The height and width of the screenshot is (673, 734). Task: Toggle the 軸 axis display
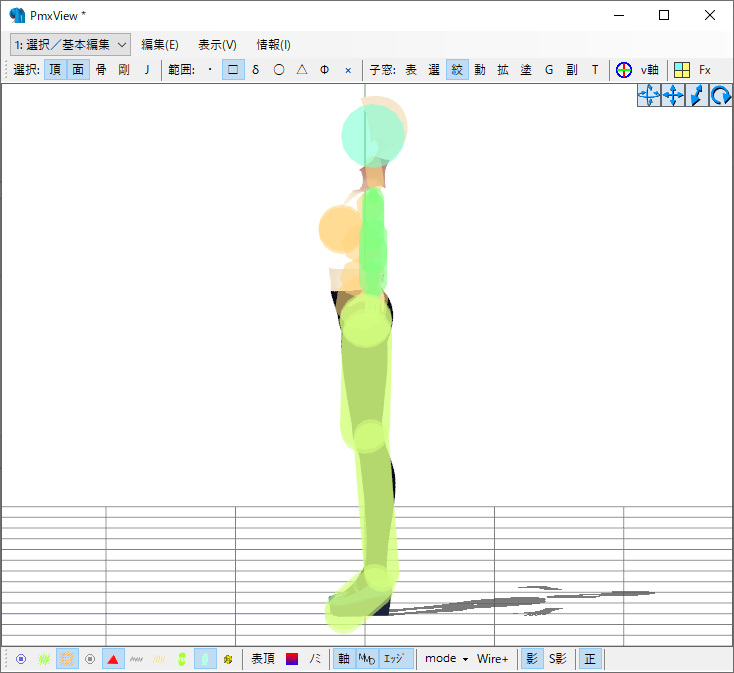(x=344, y=659)
